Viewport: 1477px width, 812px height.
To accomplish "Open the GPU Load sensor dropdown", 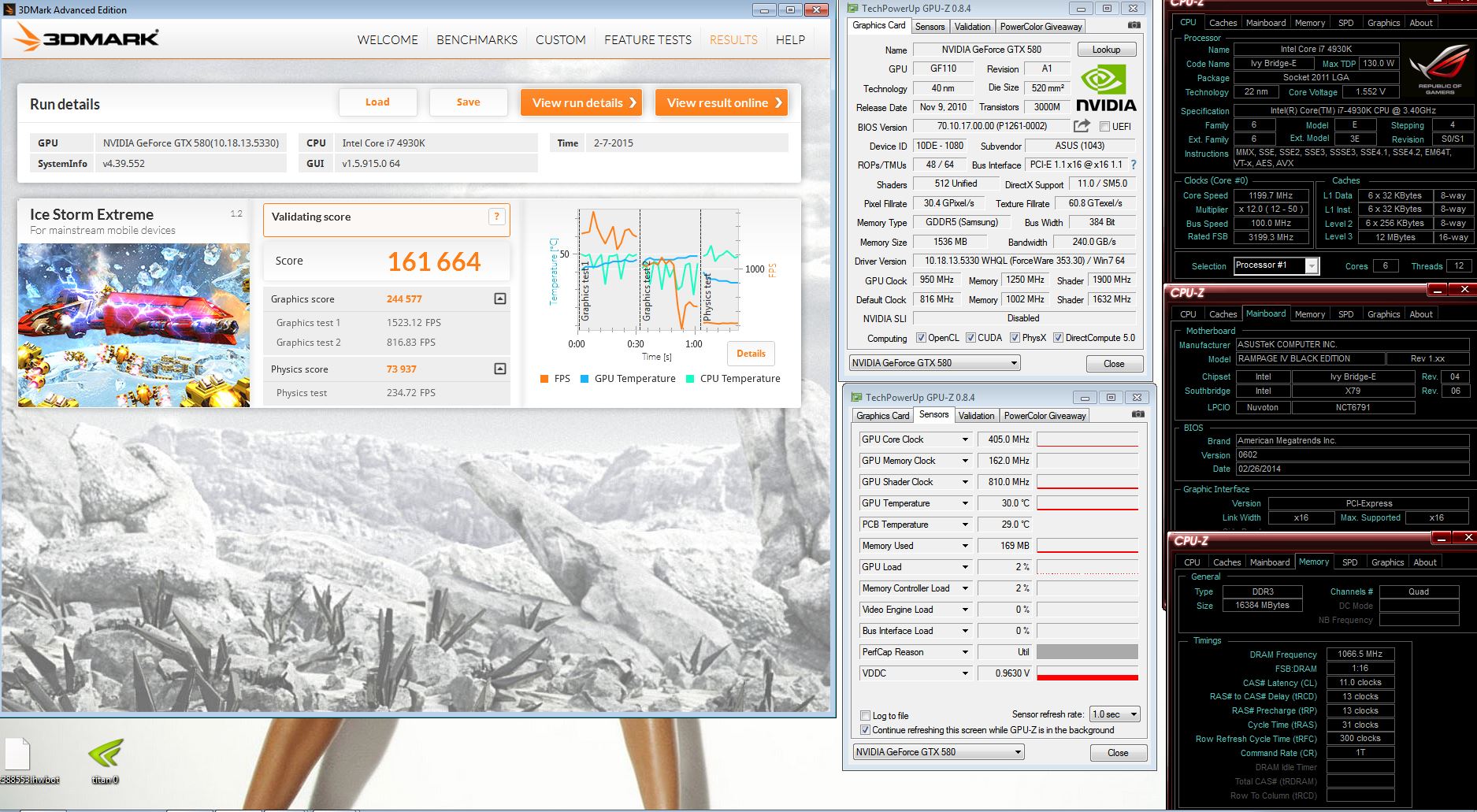I will [x=965, y=567].
